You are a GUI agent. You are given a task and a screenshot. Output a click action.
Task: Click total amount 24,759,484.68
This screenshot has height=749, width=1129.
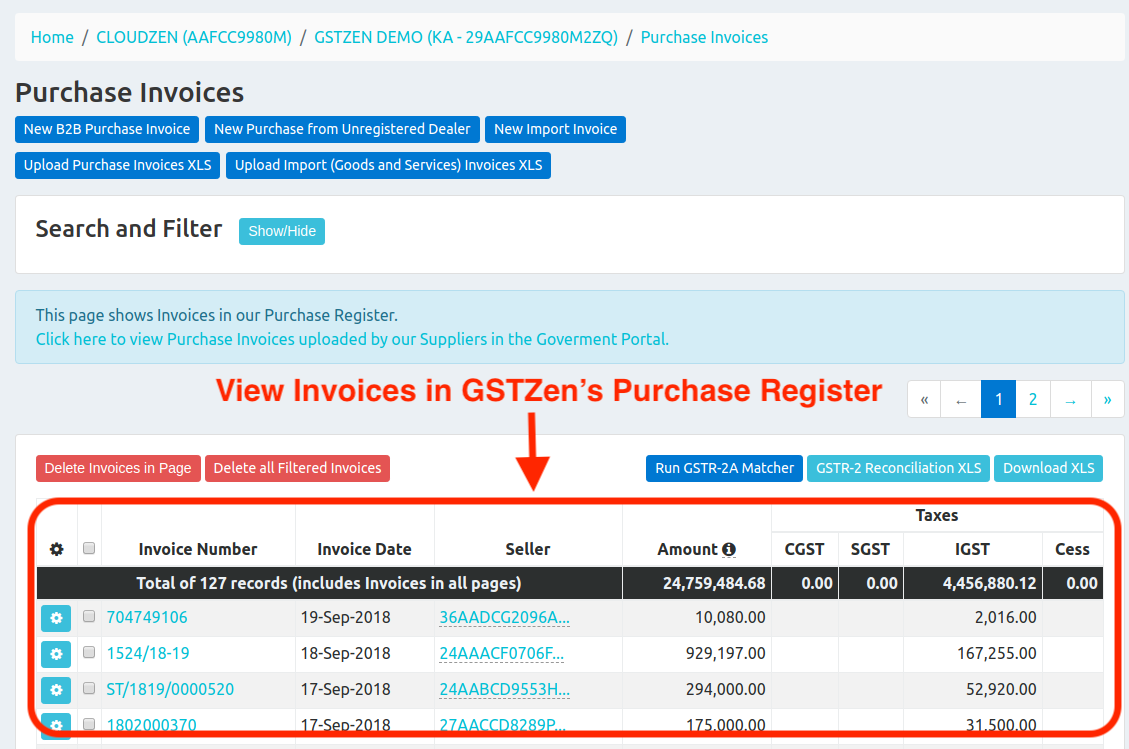714,583
